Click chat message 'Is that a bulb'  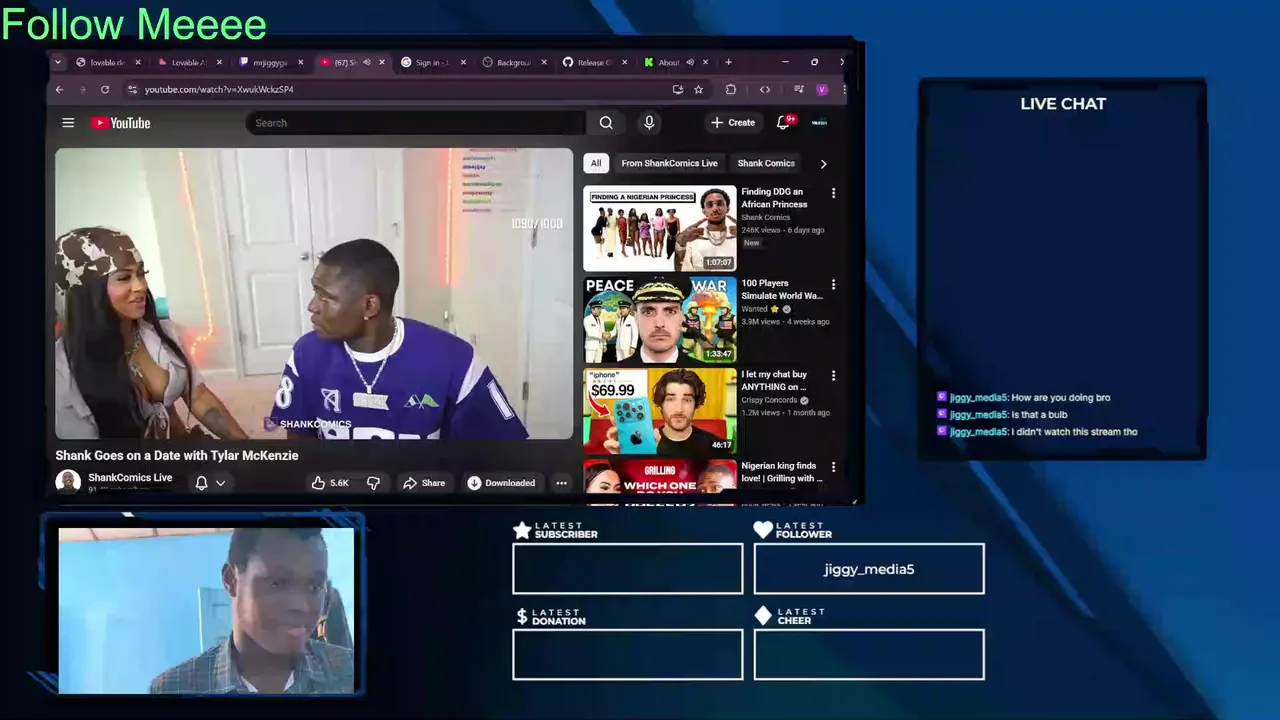click(x=1039, y=415)
